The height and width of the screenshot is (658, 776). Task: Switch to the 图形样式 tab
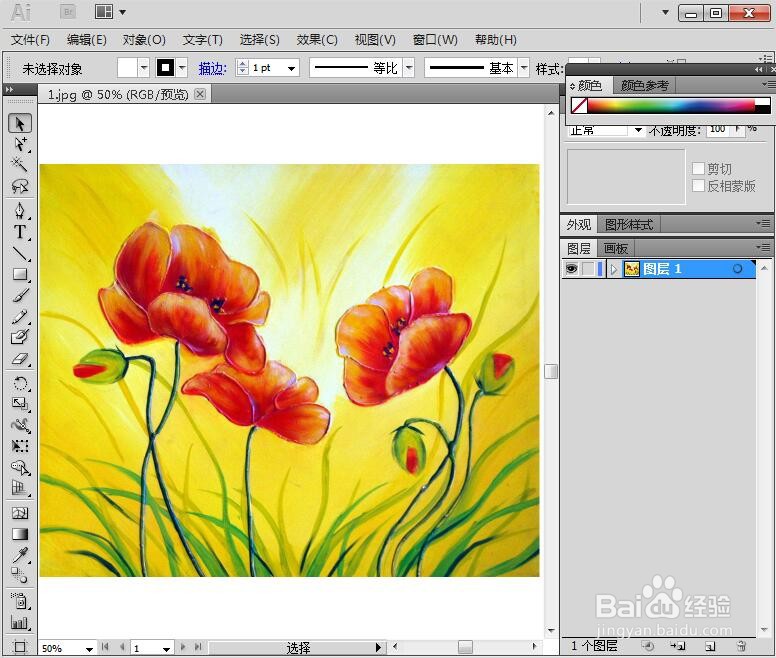[629, 225]
